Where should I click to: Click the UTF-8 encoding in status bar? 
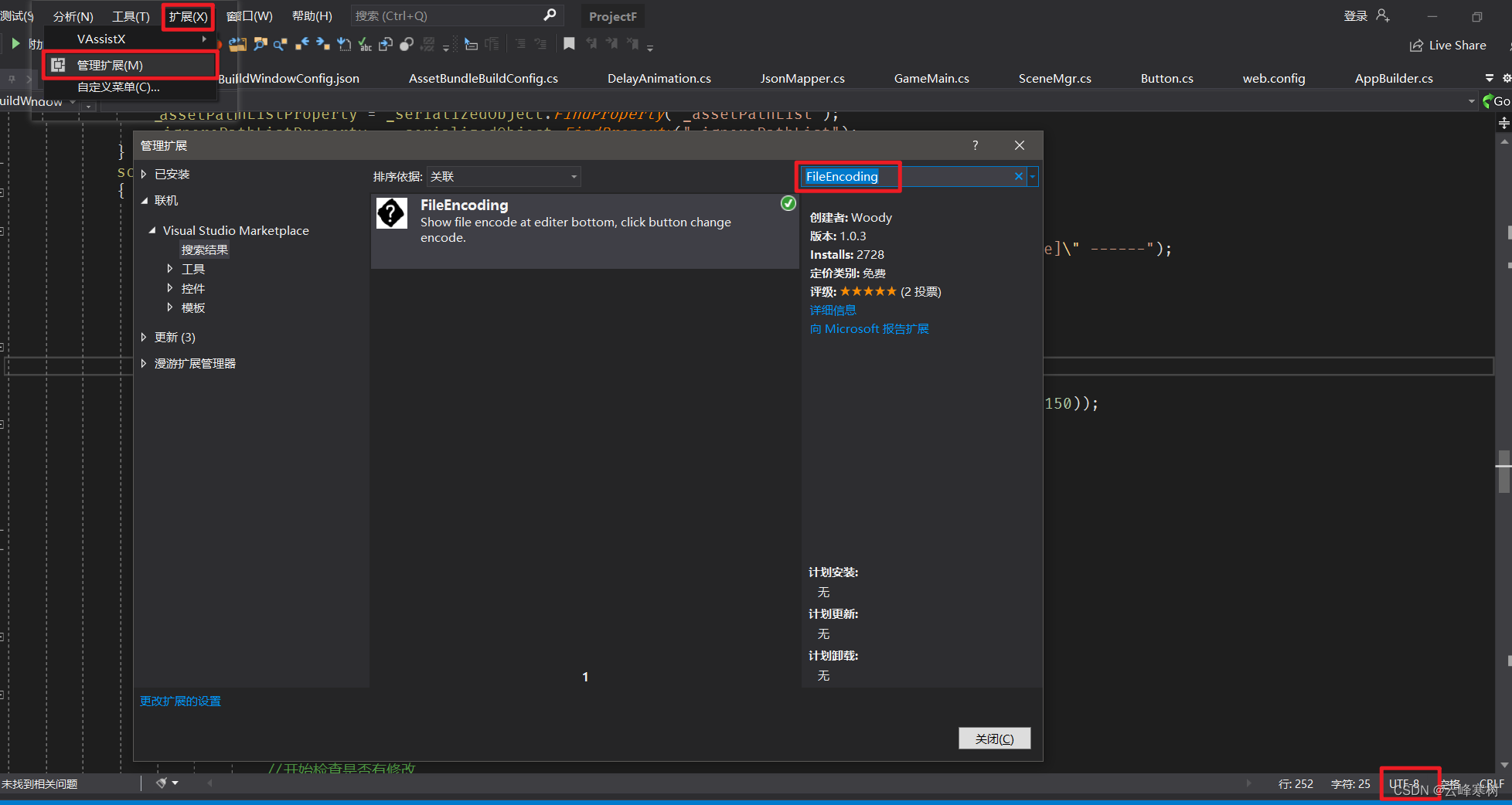(x=1405, y=783)
